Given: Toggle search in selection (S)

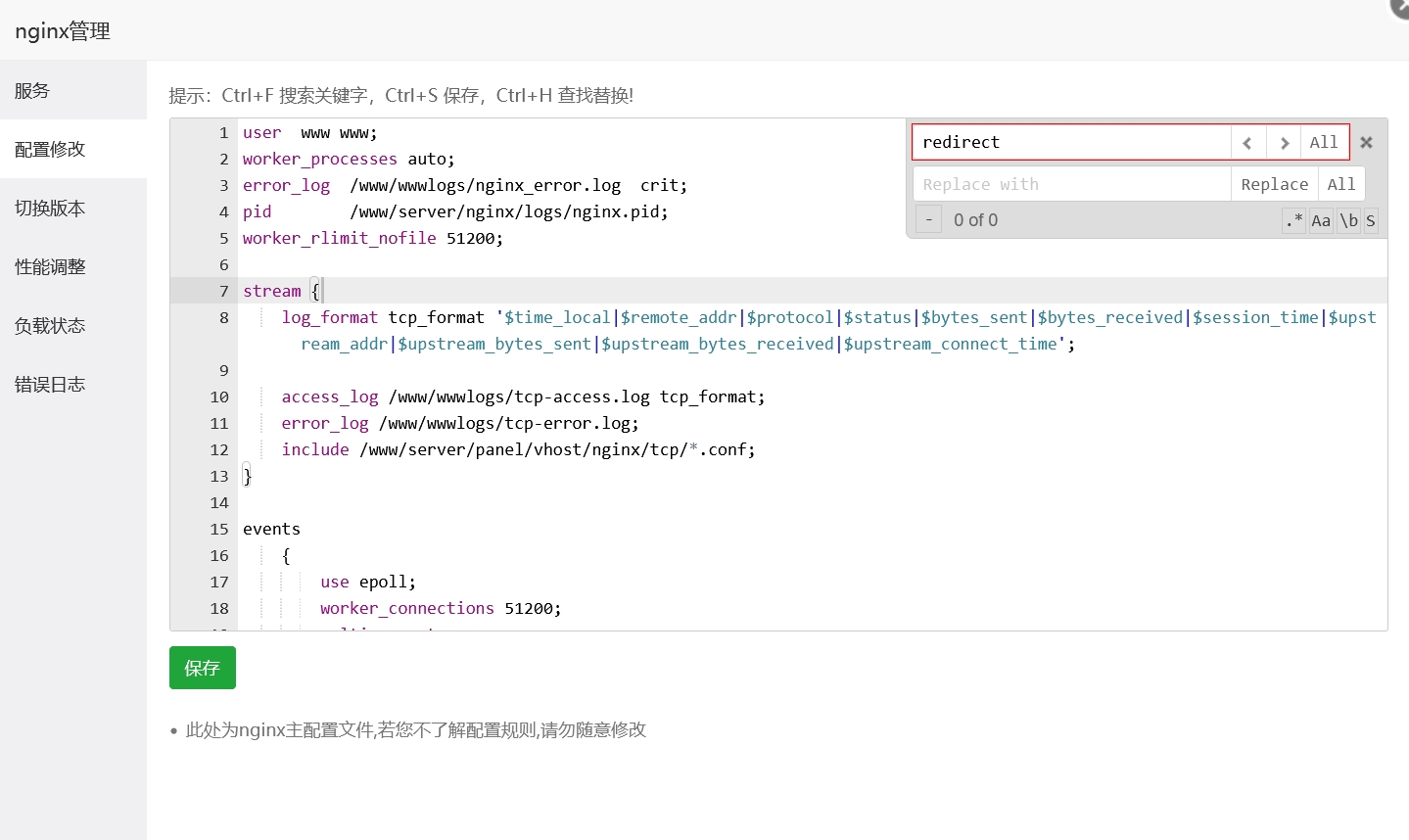Looking at the screenshot, I should pos(1371,220).
